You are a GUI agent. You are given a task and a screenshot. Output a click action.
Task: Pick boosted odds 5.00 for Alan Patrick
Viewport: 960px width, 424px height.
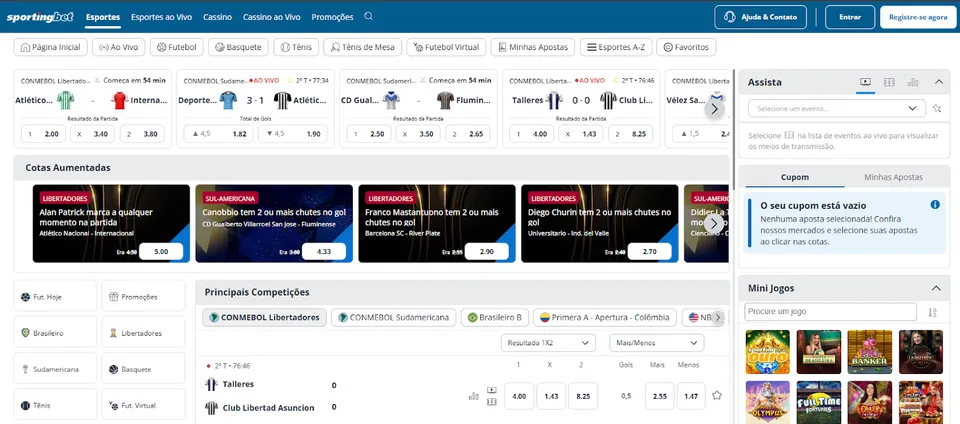(161, 251)
